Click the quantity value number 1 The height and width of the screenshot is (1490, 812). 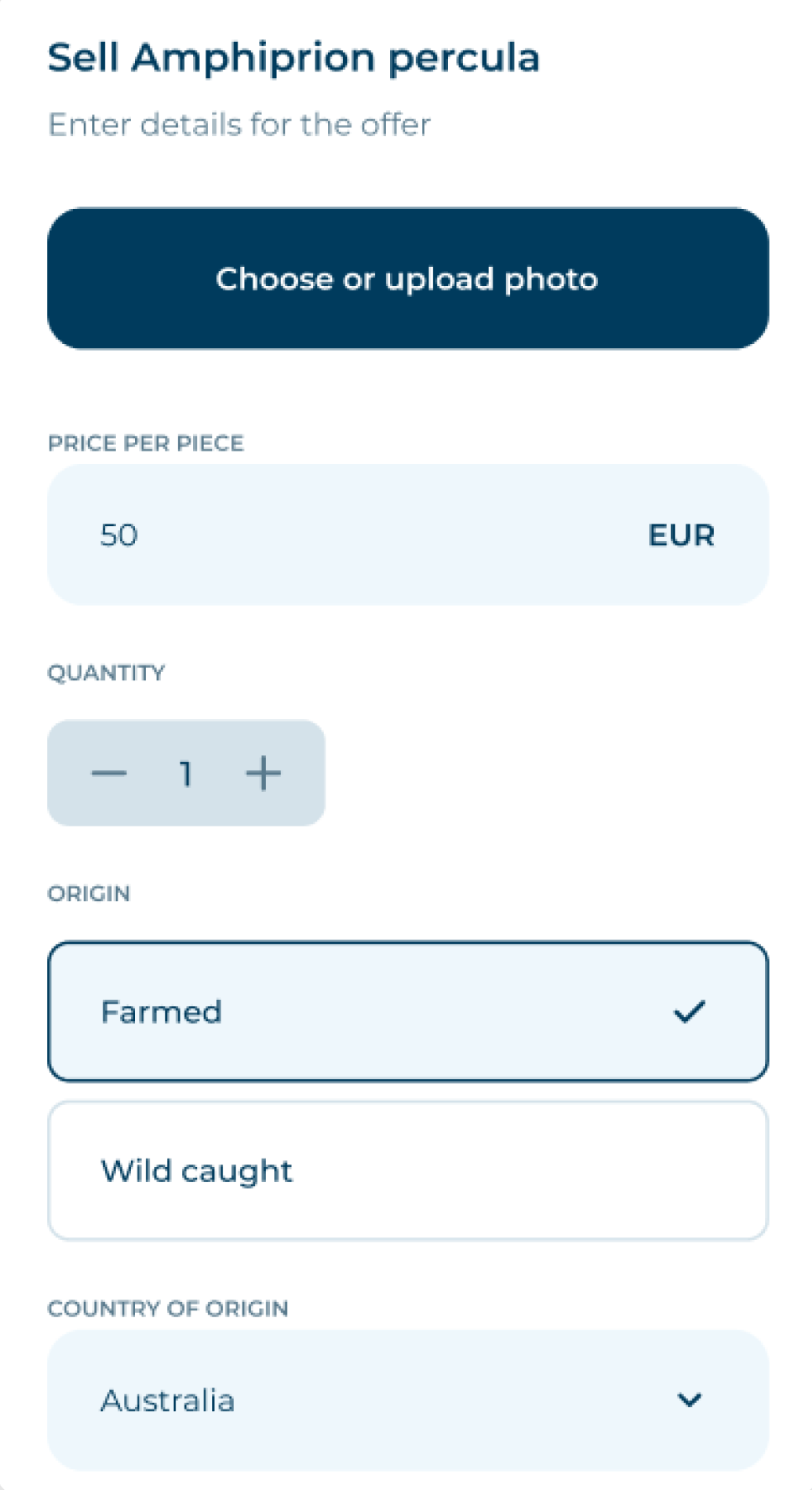point(186,774)
